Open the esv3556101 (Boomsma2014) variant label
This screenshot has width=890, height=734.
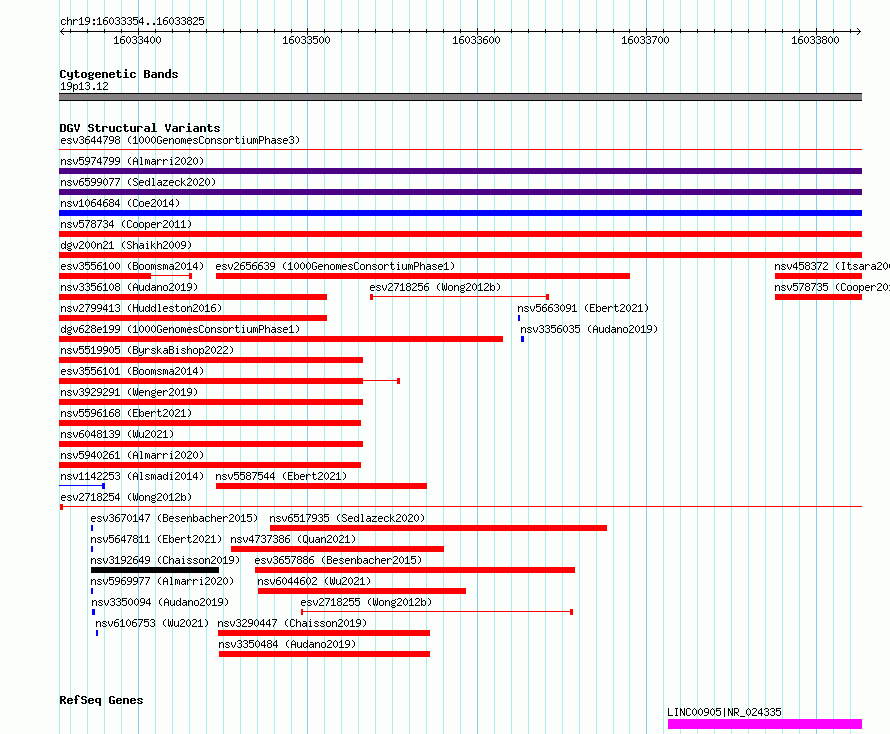click(x=132, y=371)
